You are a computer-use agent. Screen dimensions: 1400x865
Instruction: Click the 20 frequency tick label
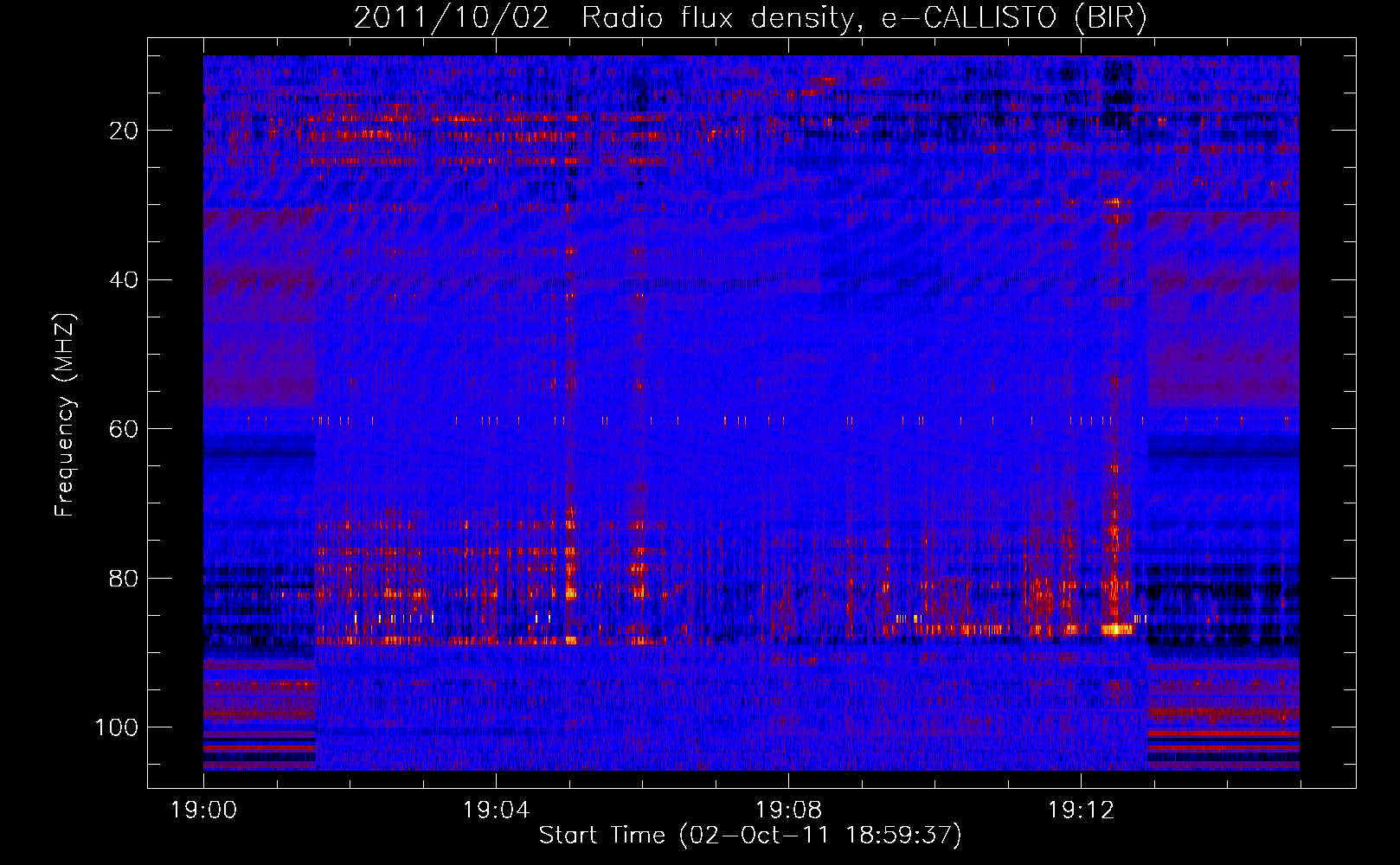point(125,131)
